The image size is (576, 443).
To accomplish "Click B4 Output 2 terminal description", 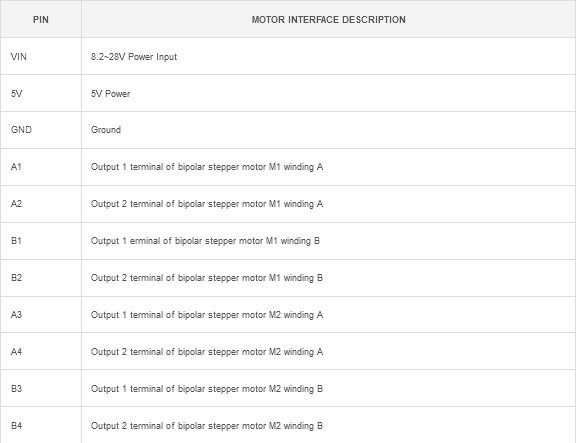I will click(207, 426).
